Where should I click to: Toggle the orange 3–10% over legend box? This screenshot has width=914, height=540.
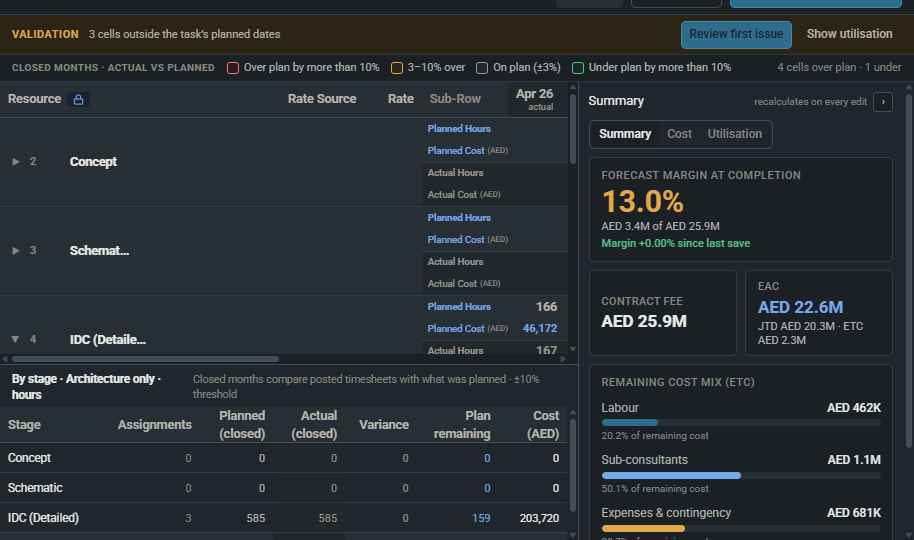(x=396, y=68)
